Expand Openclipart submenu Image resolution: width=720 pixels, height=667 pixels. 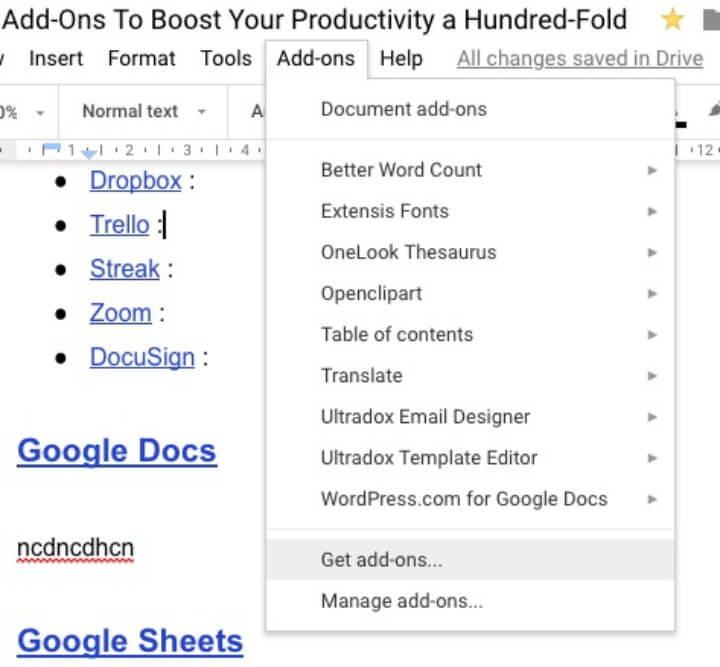[470, 293]
